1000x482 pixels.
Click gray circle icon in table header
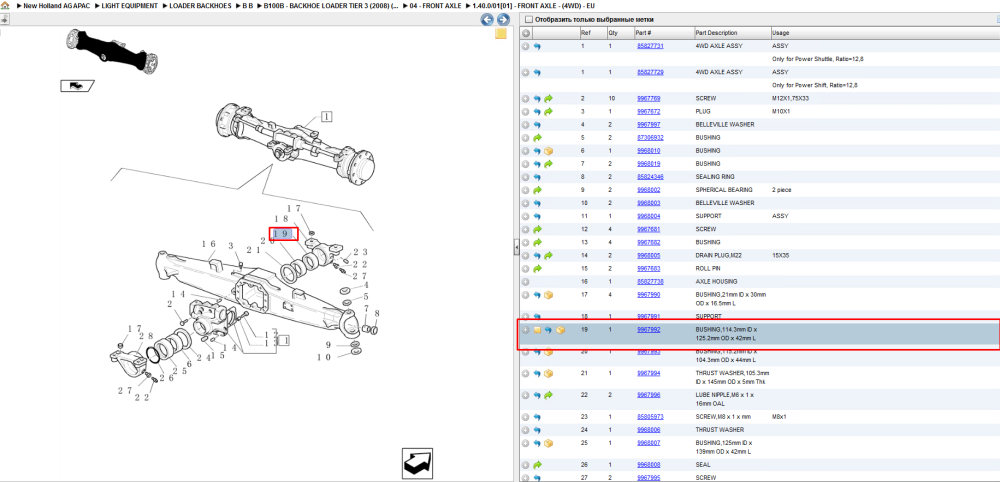coord(526,33)
